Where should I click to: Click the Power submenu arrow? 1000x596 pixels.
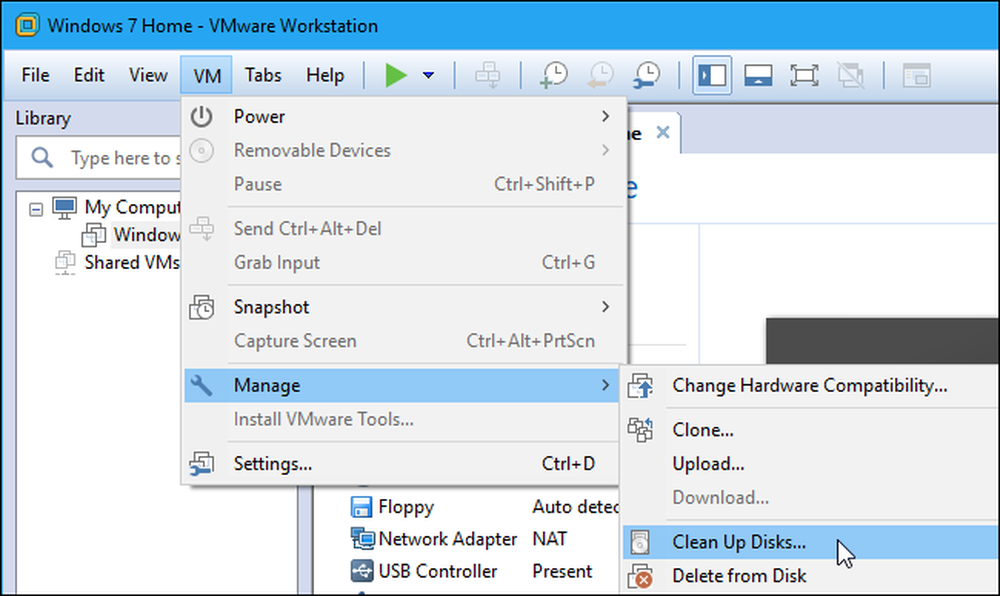(605, 117)
